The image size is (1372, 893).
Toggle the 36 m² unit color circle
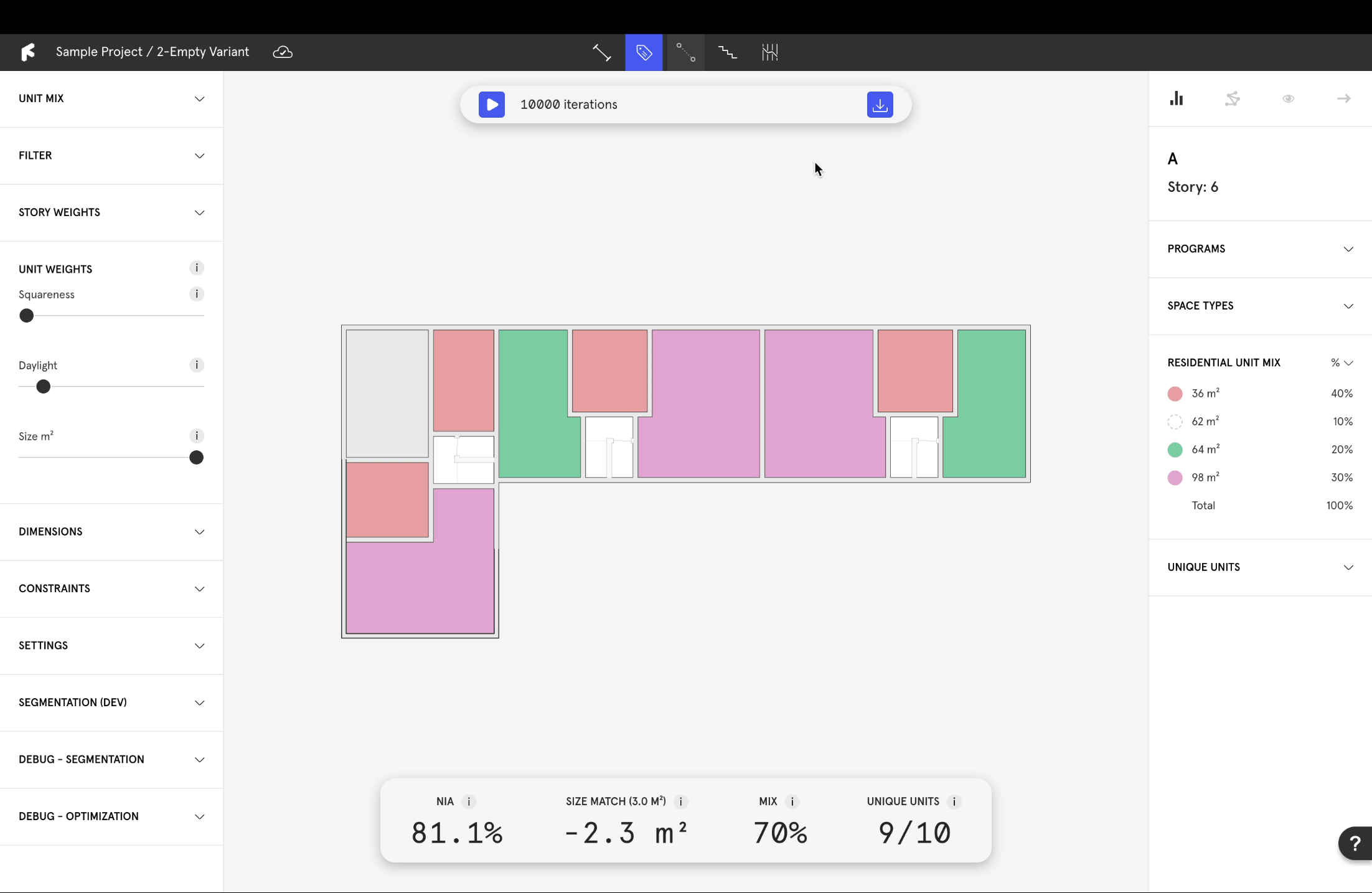(x=1175, y=394)
